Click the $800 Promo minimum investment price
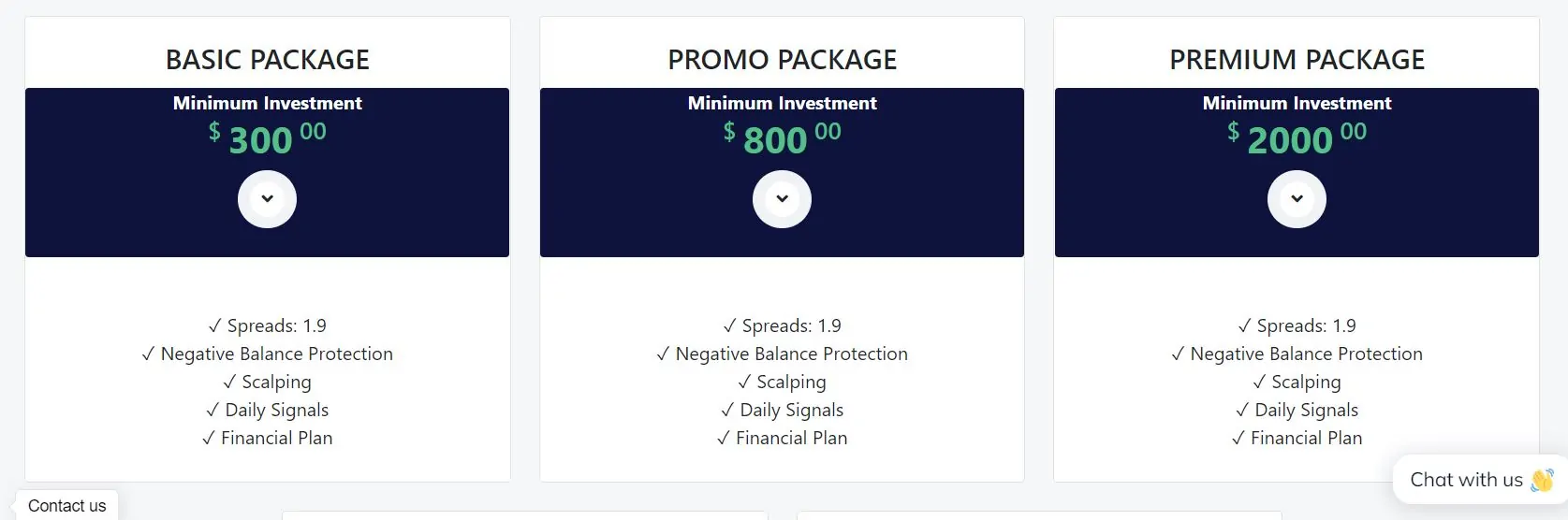Viewport: 1568px width, 520px height. 782,139
